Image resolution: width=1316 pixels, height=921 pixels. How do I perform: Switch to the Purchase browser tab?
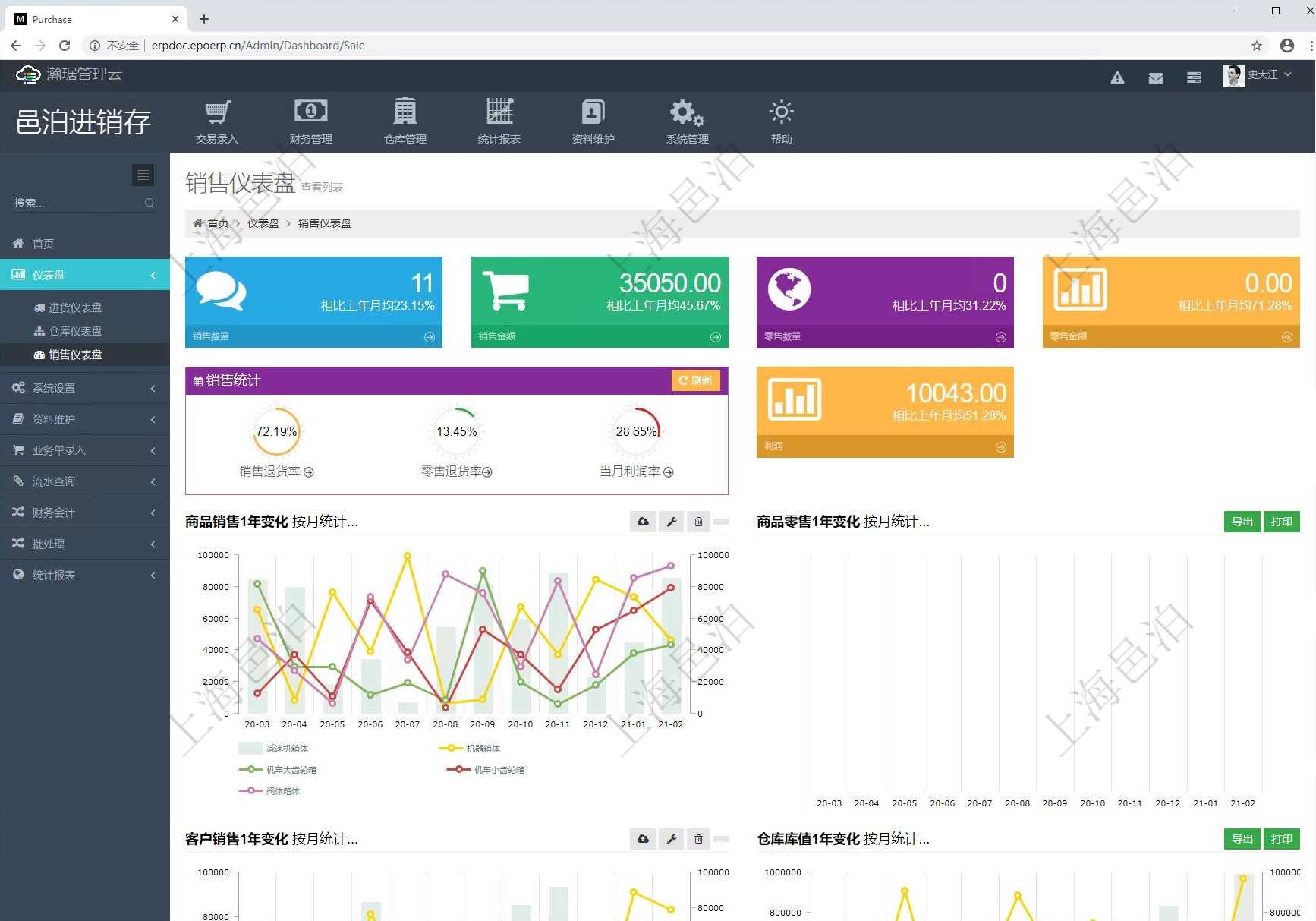[x=95, y=19]
